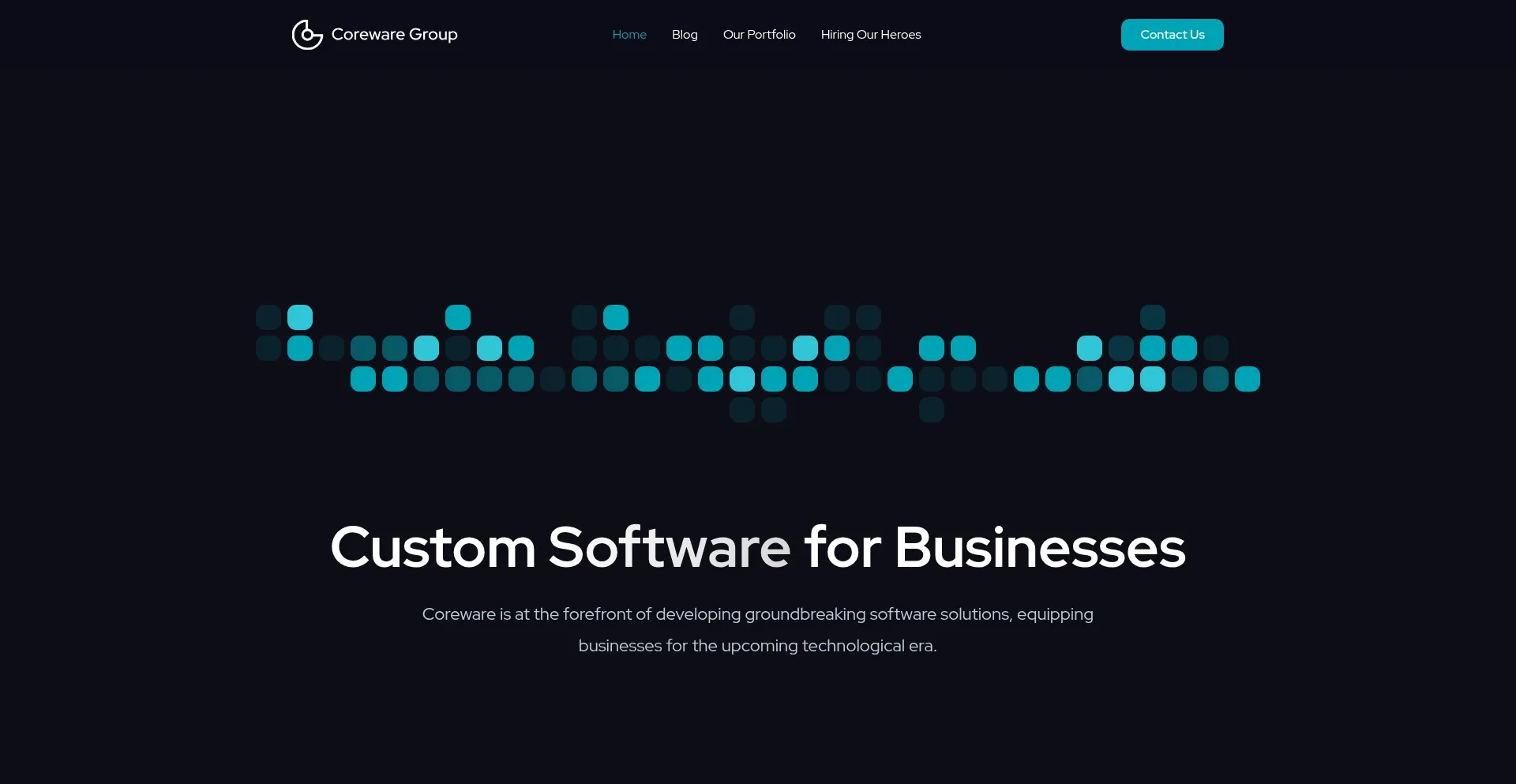Click the rightmost dark square in grid's top row
This screenshot has width=1516, height=784.
point(1153,317)
